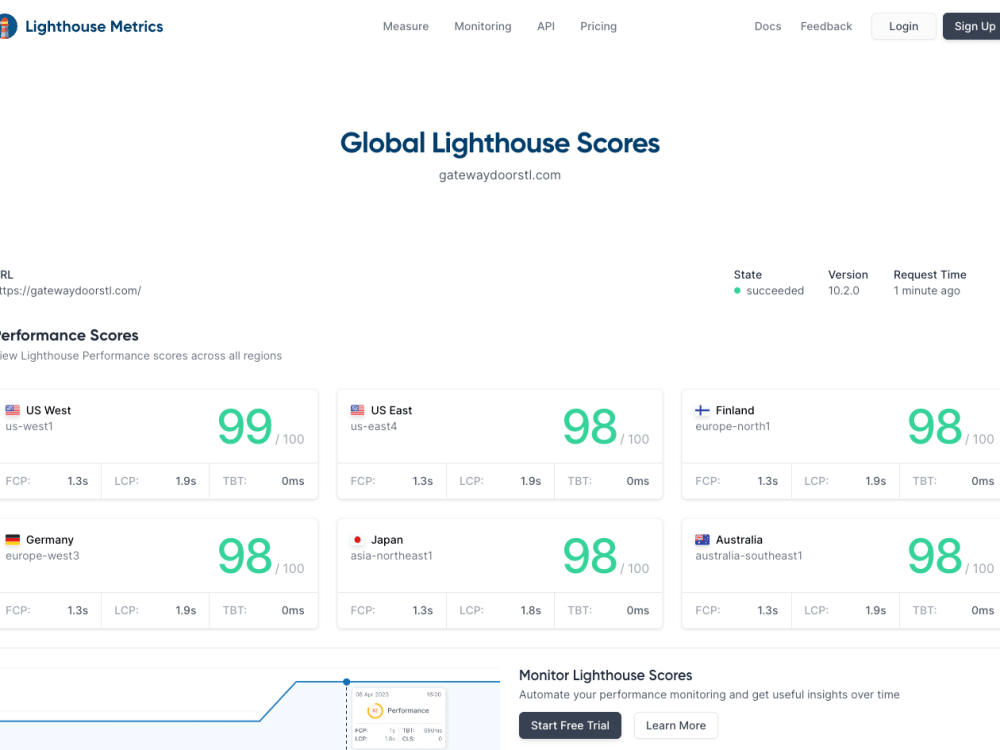This screenshot has height=750, width=1000.
Task: Open the Docs link
Action: click(768, 26)
